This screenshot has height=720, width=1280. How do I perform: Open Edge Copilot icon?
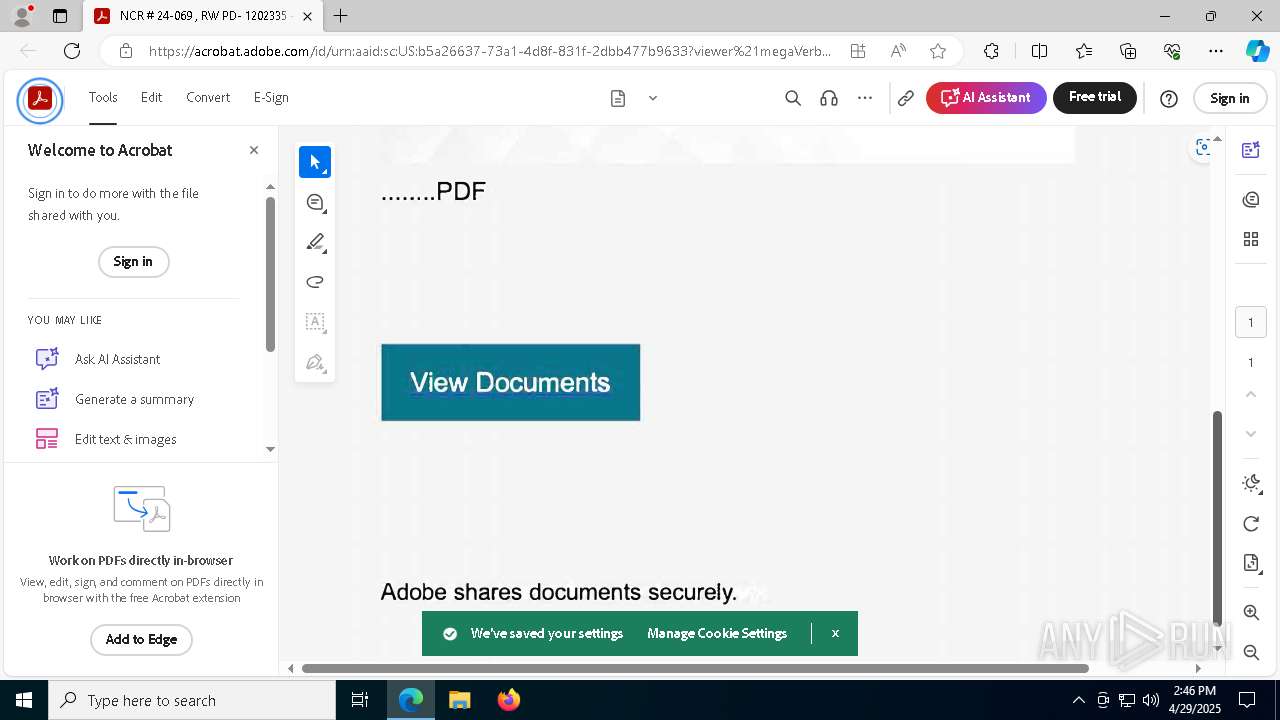click(x=1257, y=51)
